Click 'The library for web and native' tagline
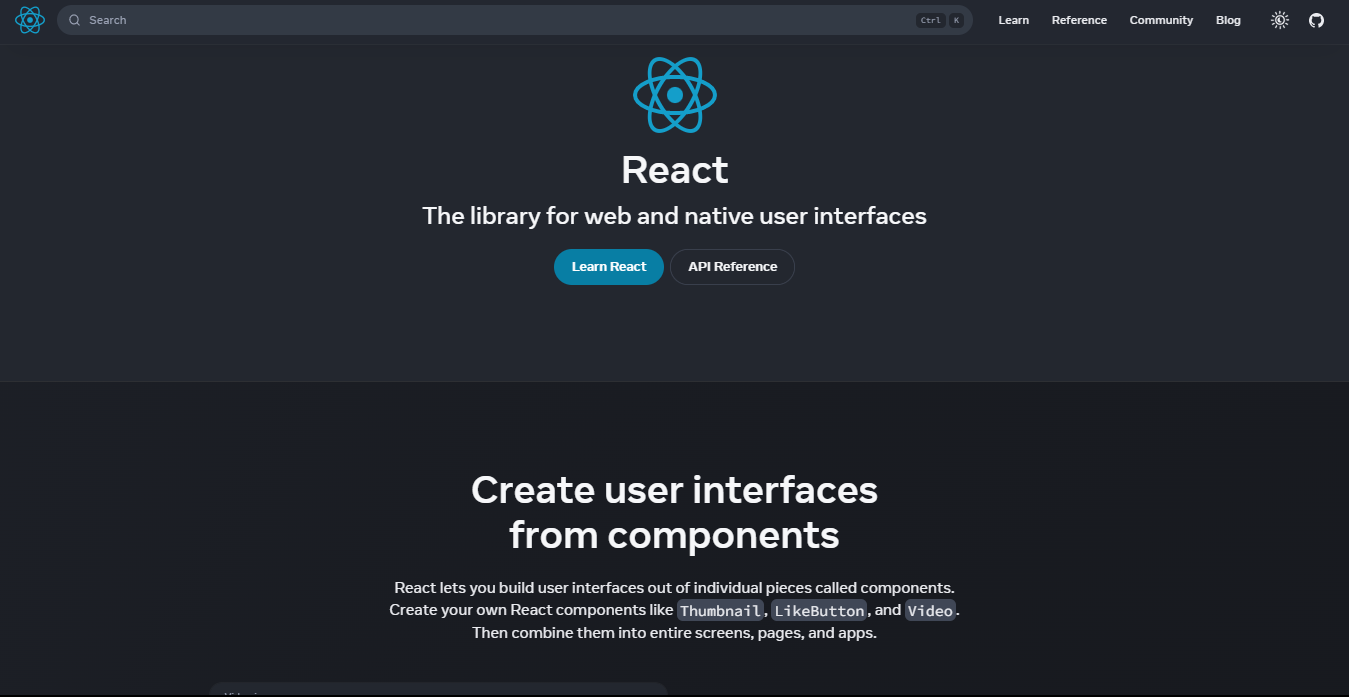The width and height of the screenshot is (1349, 697). pos(675,216)
